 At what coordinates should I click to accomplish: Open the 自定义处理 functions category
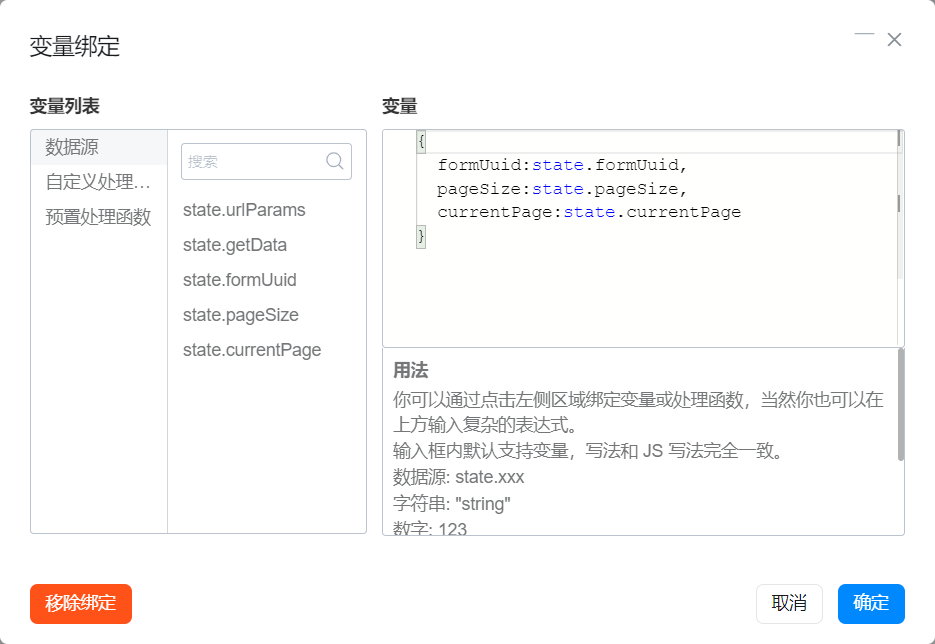[x=99, y=182]
